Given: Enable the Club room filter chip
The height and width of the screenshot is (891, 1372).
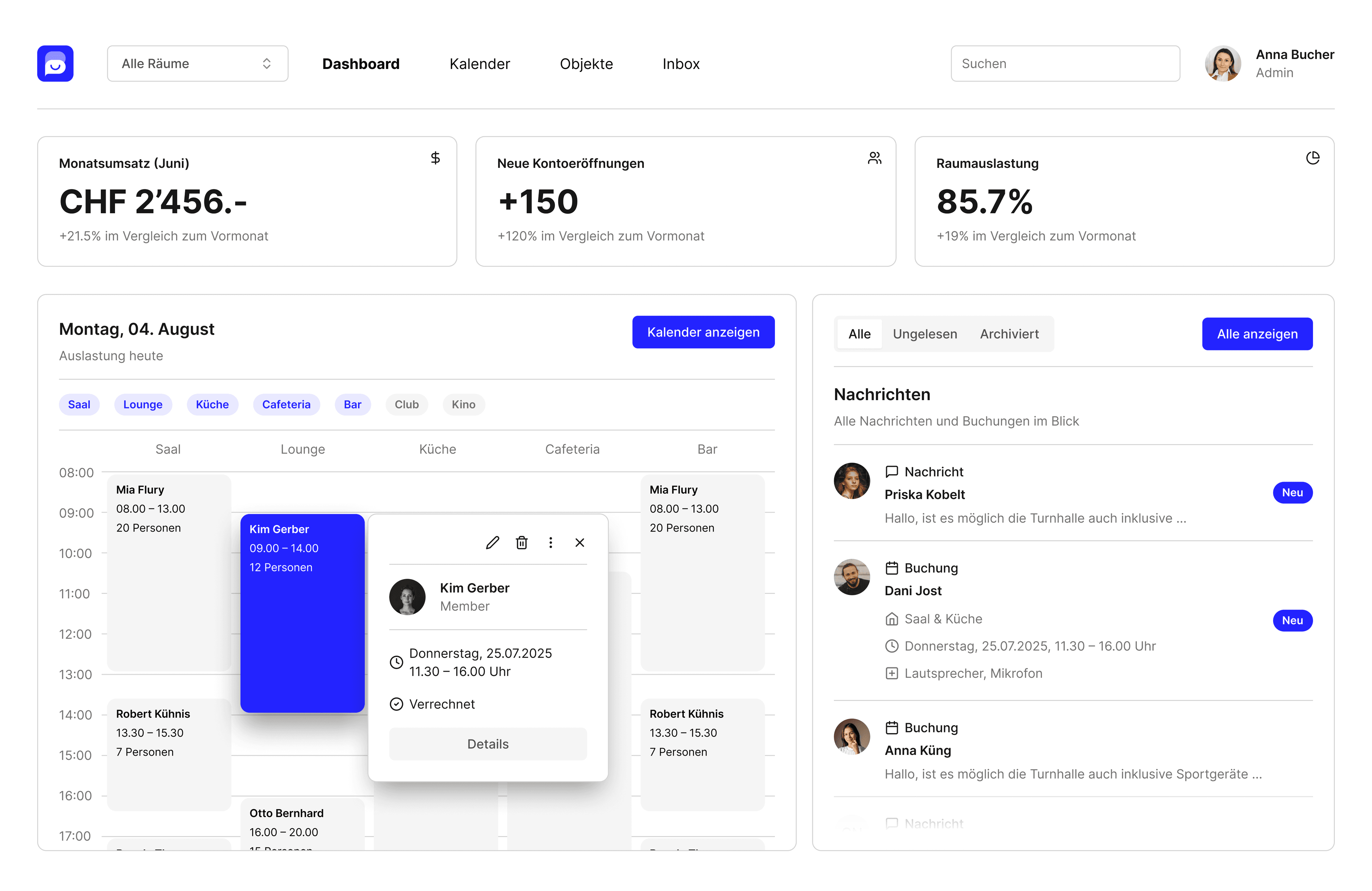Looking at the screenshot, I should pos(406,404).
